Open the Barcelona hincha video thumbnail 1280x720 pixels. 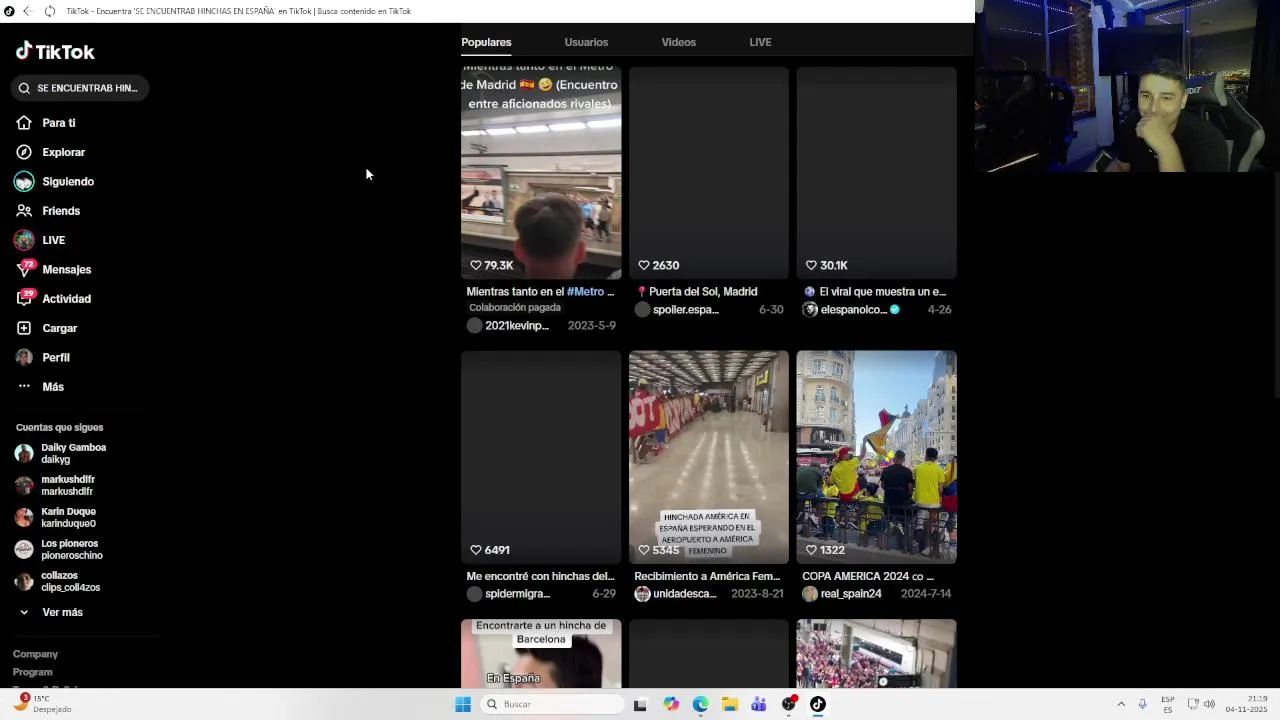541,653
